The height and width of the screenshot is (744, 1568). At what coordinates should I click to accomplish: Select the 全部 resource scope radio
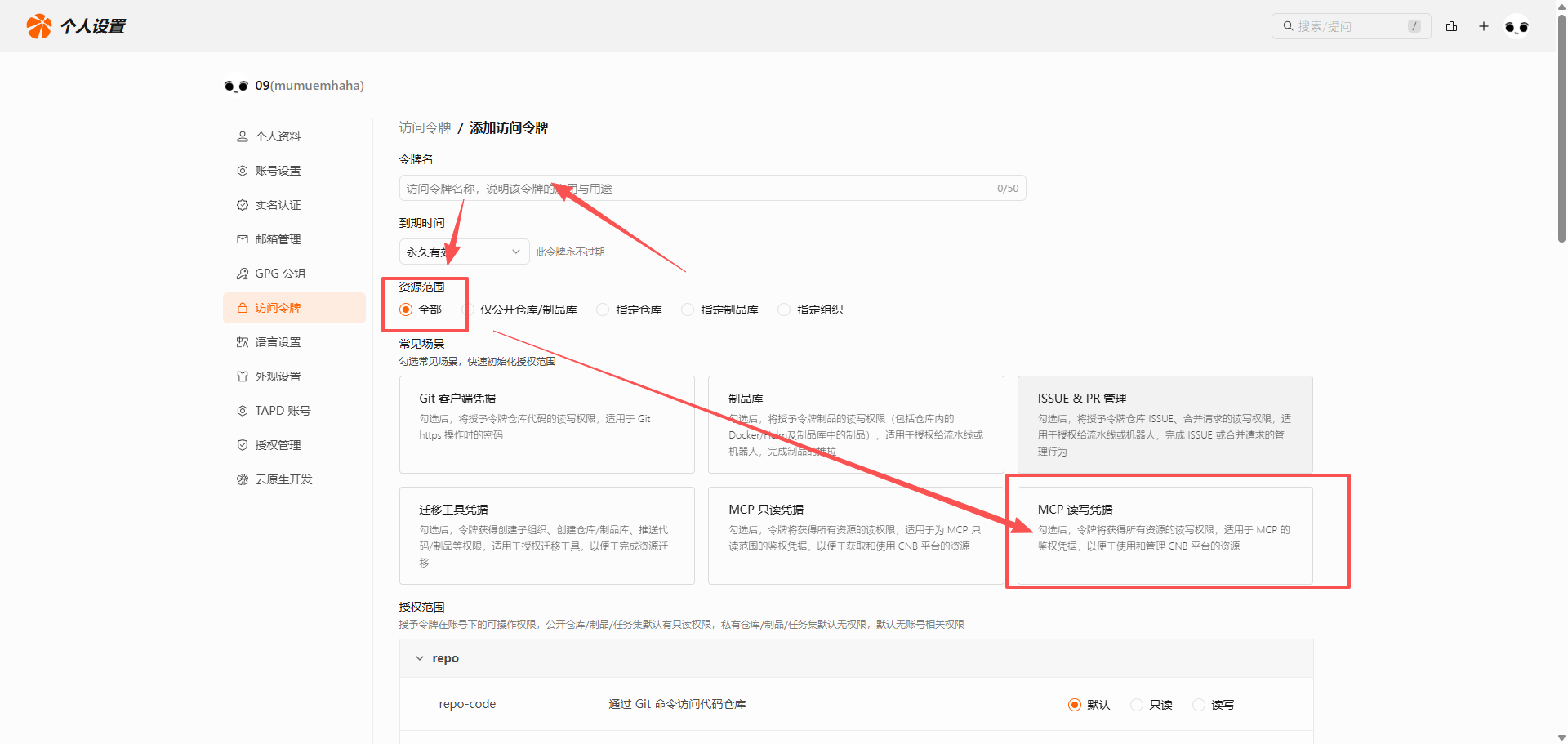(406, 310)
